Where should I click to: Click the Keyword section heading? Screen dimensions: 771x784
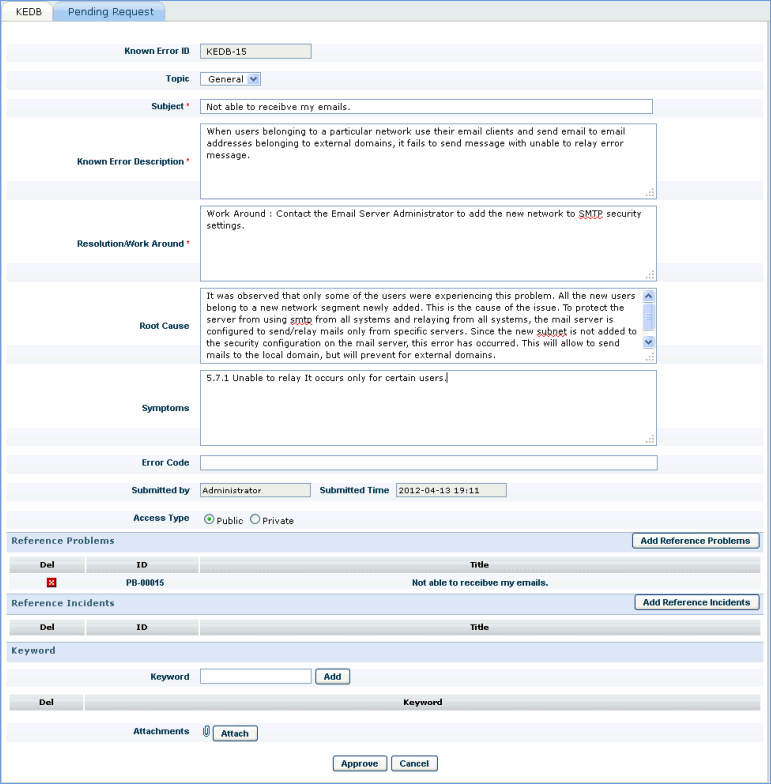(x=34, y=650)
